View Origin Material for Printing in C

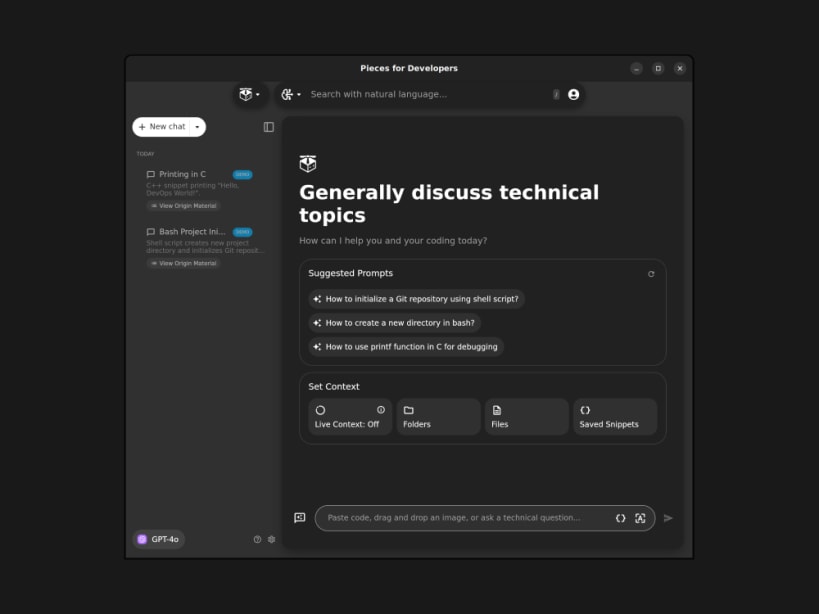[x=183, y=206]
